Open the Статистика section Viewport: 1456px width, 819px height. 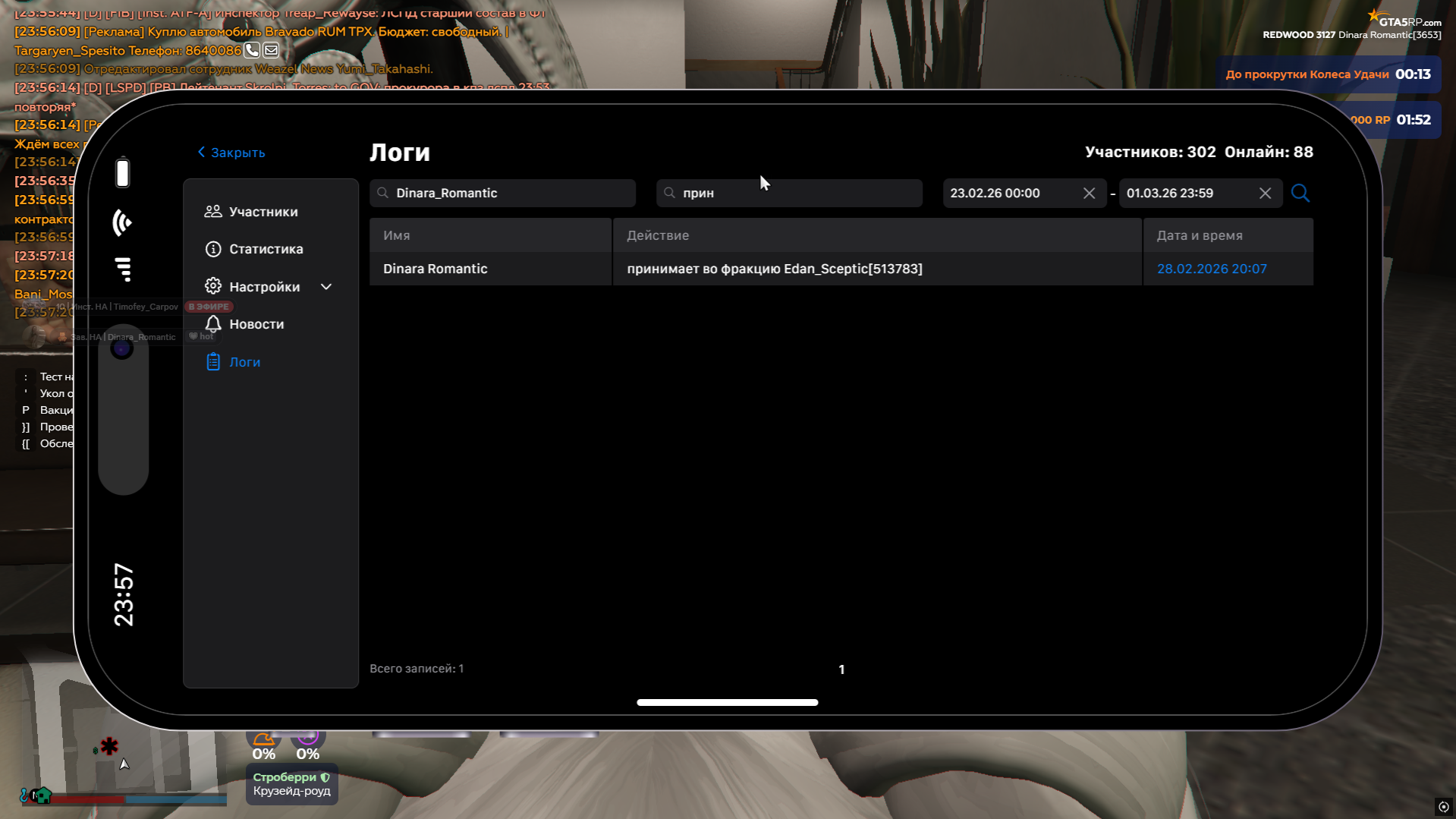266,249
